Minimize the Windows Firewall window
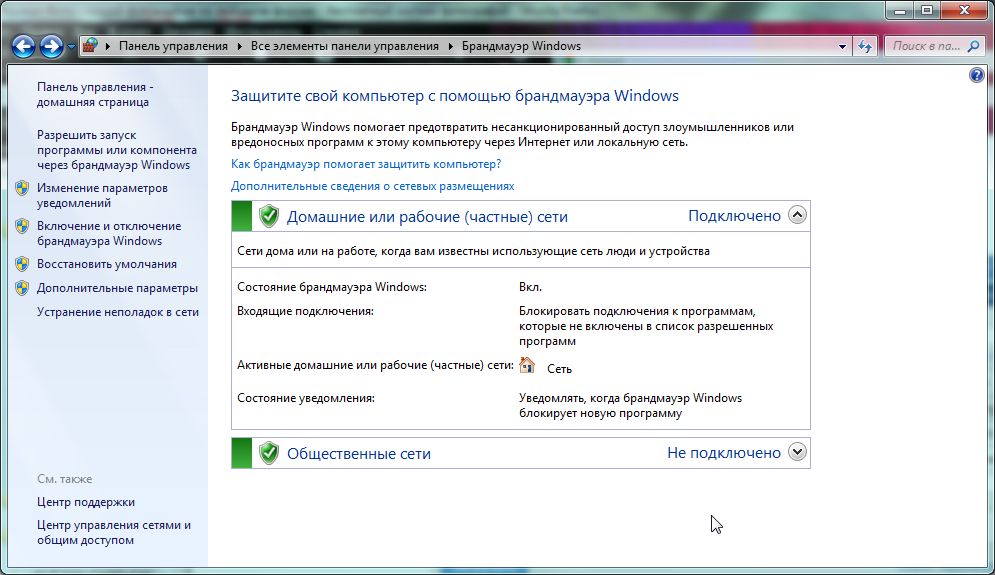Image resolution: width=995 pixels, height=575 pixels. pyautogui.click(x=900, y=10)
